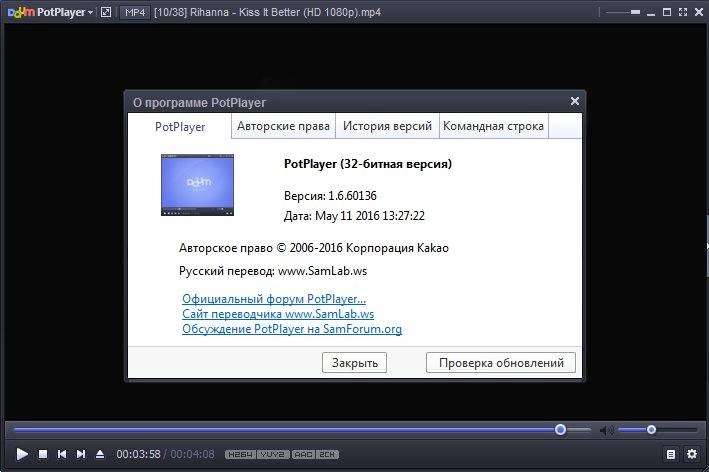
Task: Maximize the PotPlayer window
Action: click(x=667, y=12)
